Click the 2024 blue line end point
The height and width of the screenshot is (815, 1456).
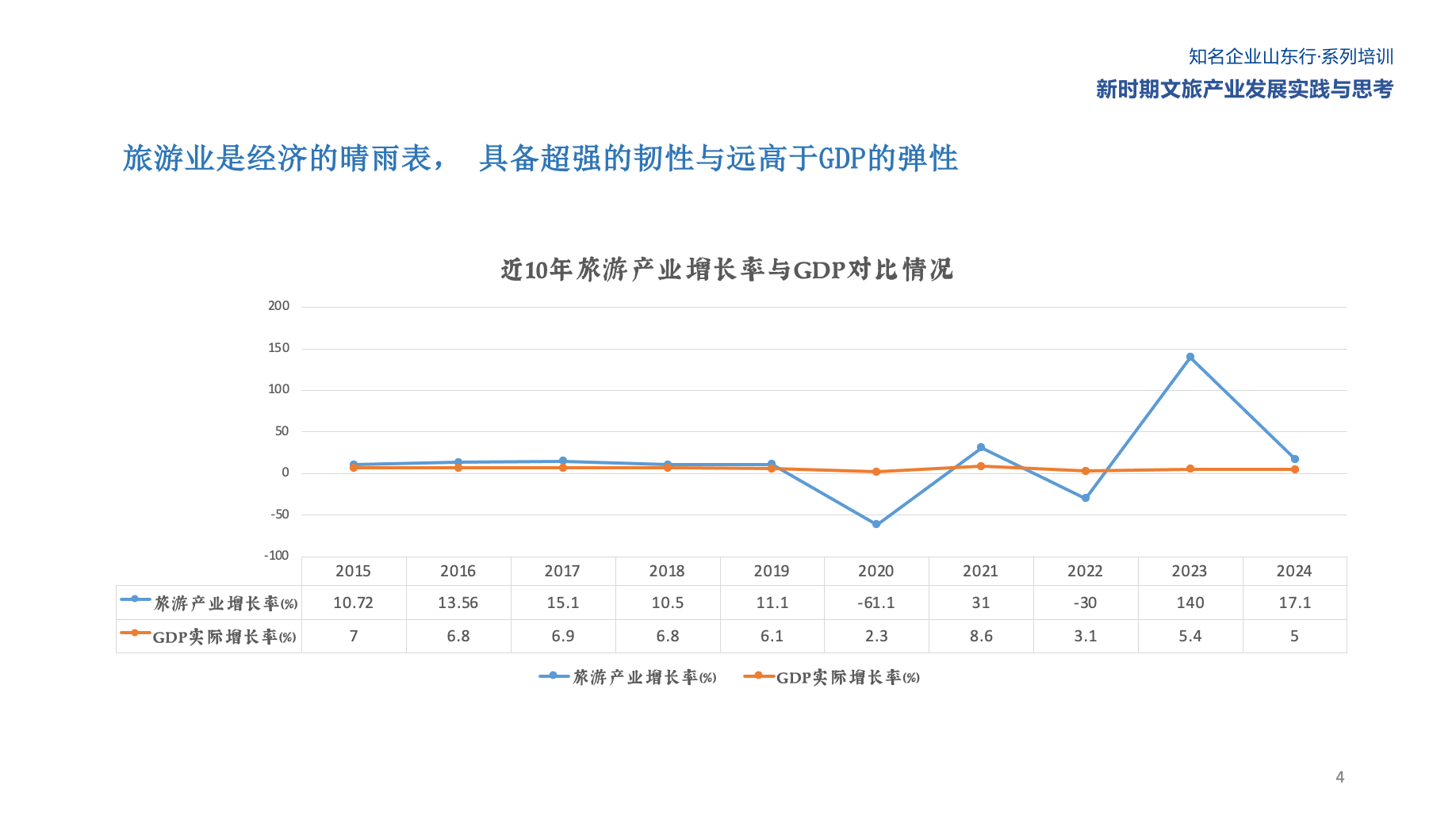(x=1294, y=459)
